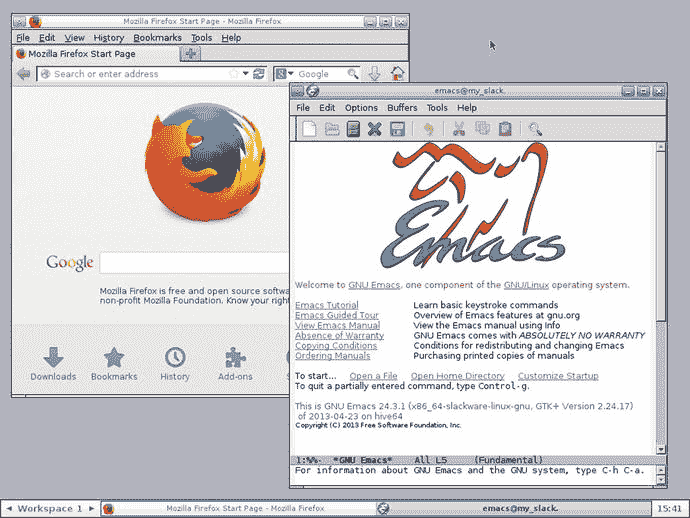Screen dimensions: 690x518
Task: Click Emacs scrollbar down arrow
Action: click(661, 449)
